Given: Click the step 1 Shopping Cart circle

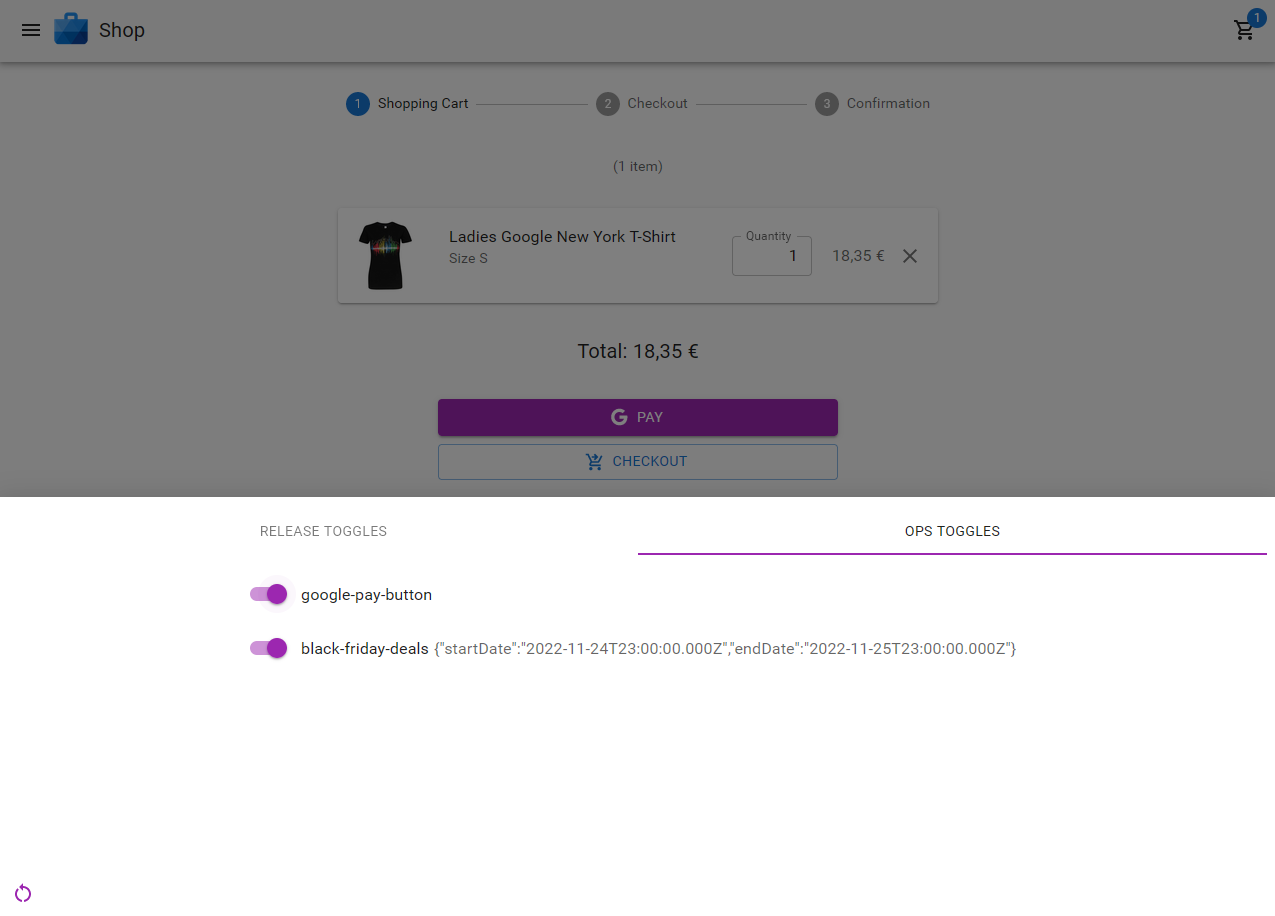Looking at the screenshot, I should point(358,104).
